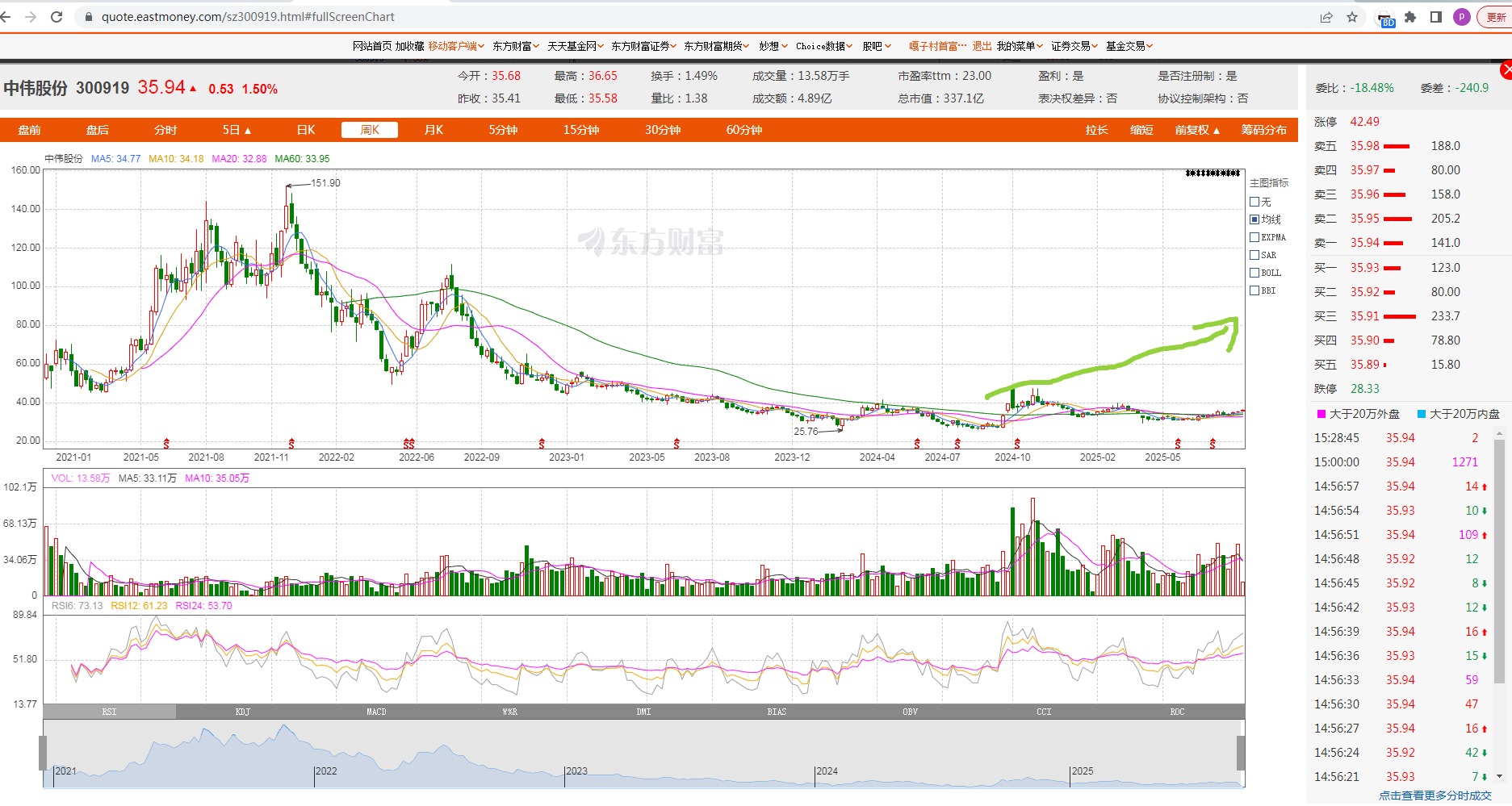This screenshot has width=1512, height=806.
Task: Select the MACD indicator tab
Action: 376,712
